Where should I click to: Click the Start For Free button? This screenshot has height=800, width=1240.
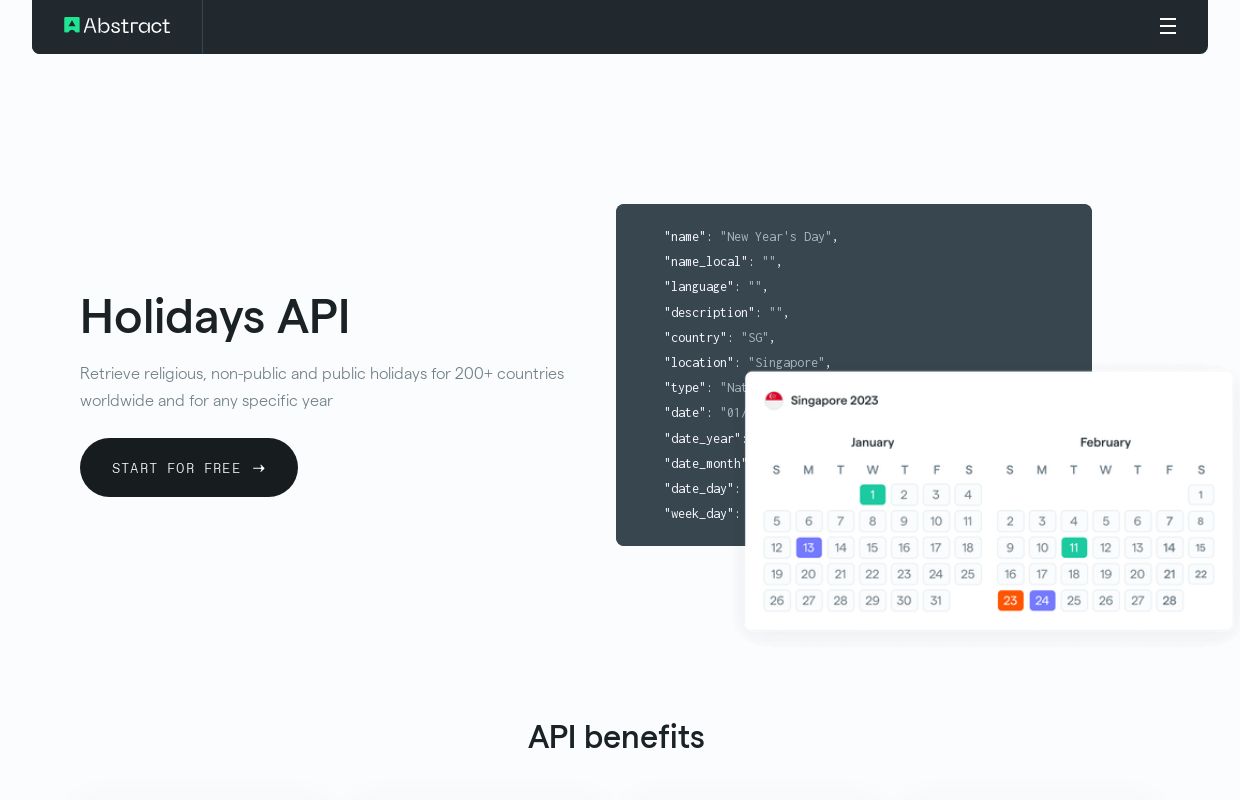[189, 468]
